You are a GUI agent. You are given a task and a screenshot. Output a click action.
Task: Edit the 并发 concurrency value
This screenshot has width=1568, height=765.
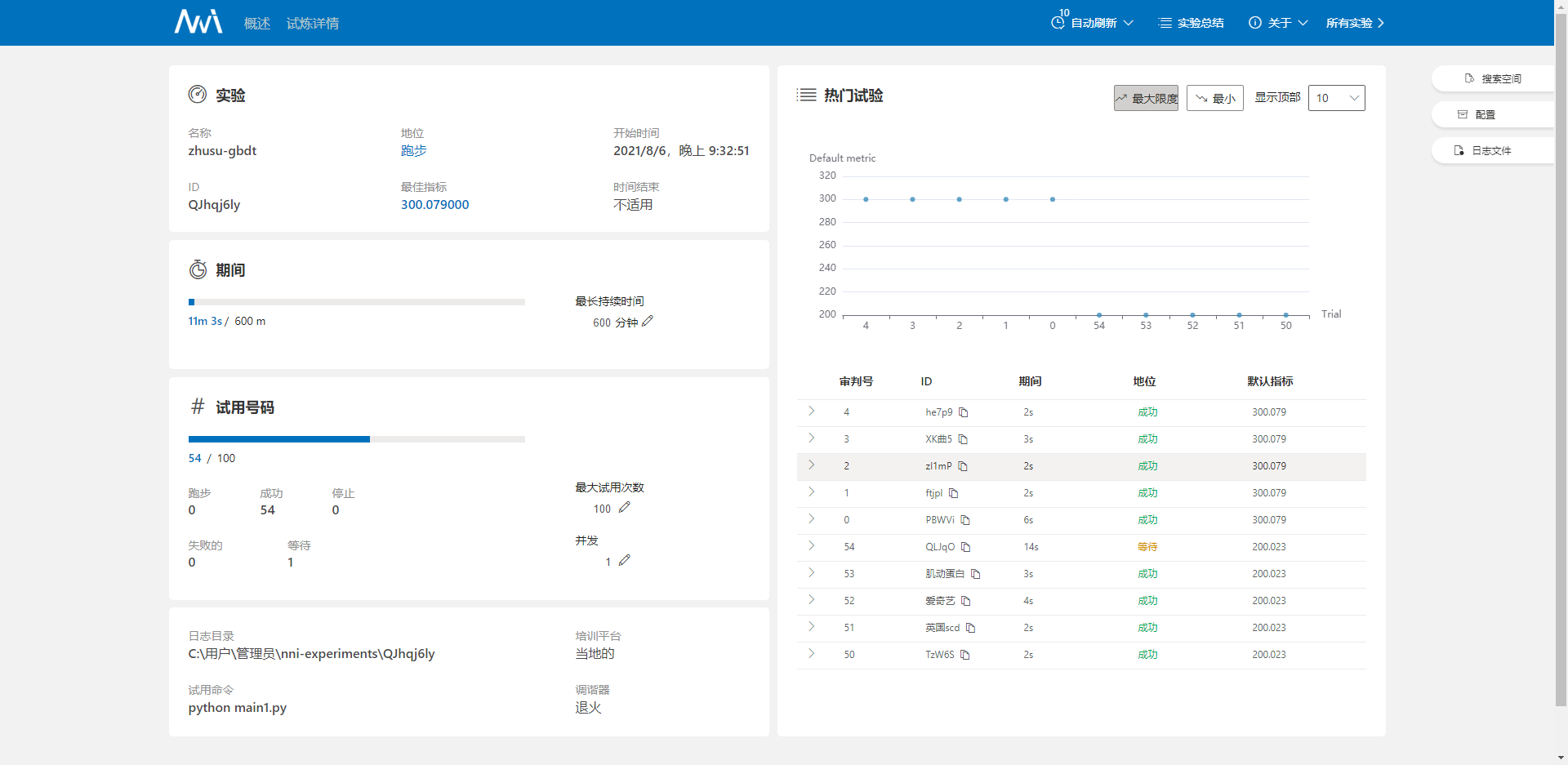point(625,561)
